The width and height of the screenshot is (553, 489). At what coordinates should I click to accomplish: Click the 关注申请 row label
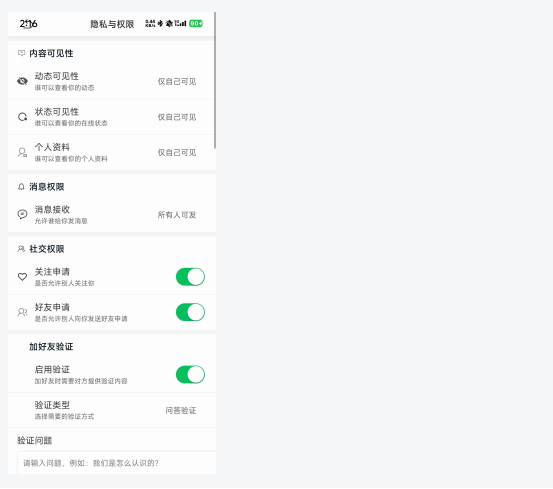click(x=52, y=272)
